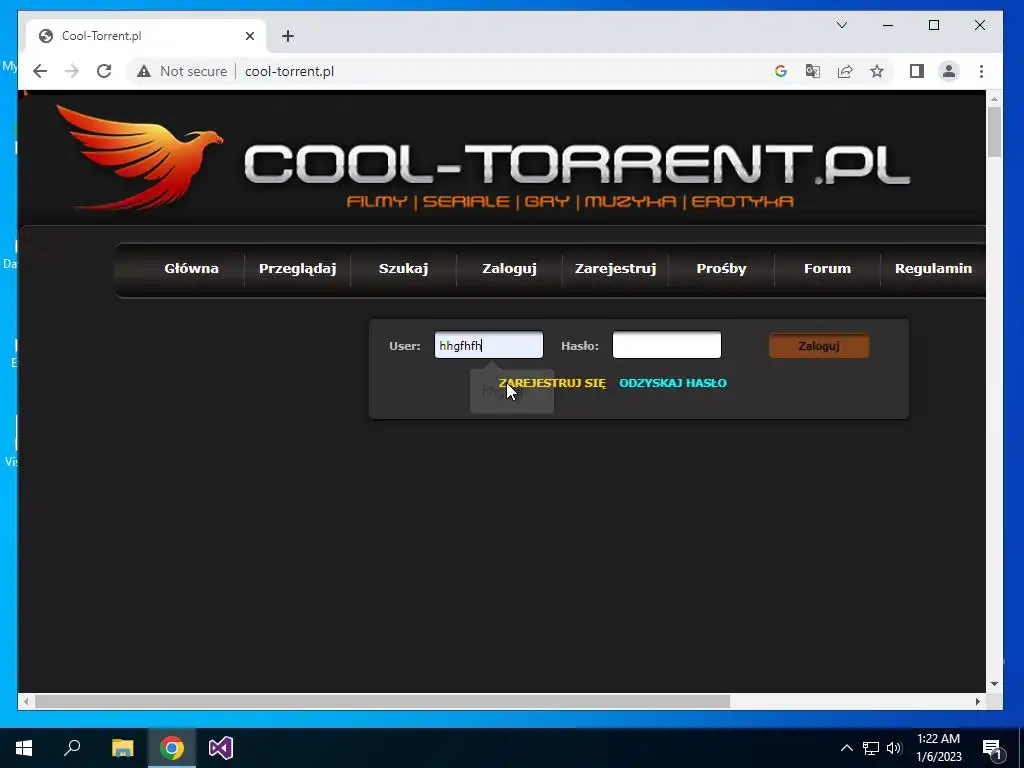This screenshot has width=1024, height=768.
Task: Open the taskbar clock and date
Action: [938, 748]
